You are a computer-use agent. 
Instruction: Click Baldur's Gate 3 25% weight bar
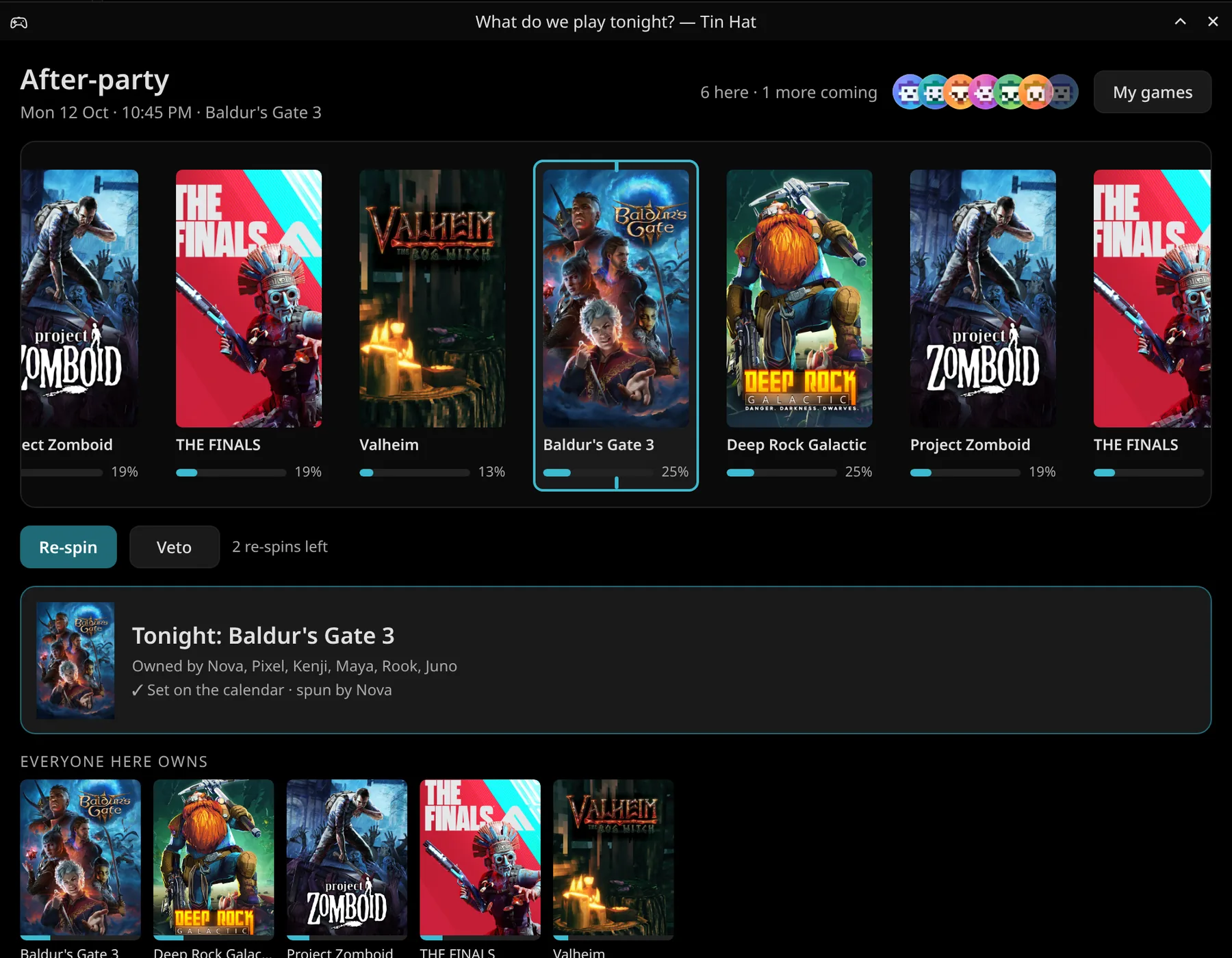click(x=598, y=472)
